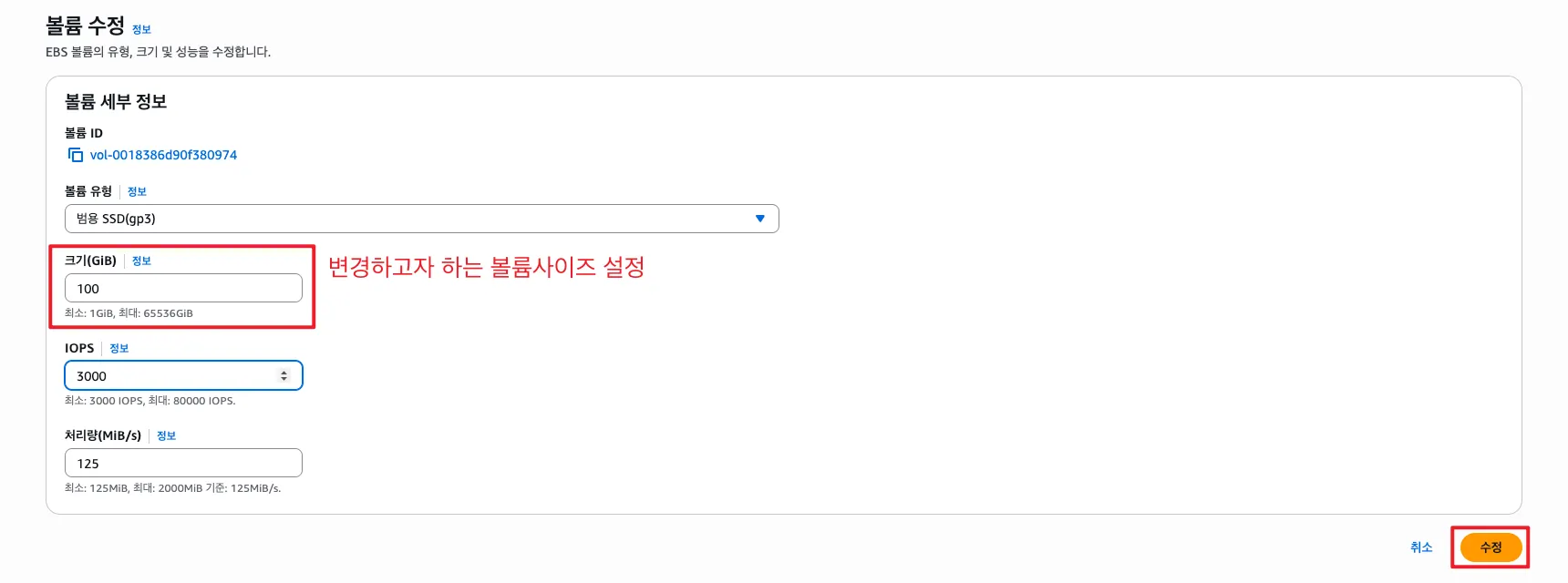Click the 크기(GiB) field label
The width and height of the screenshot is (1568, 583).
(x=90, y=261)
